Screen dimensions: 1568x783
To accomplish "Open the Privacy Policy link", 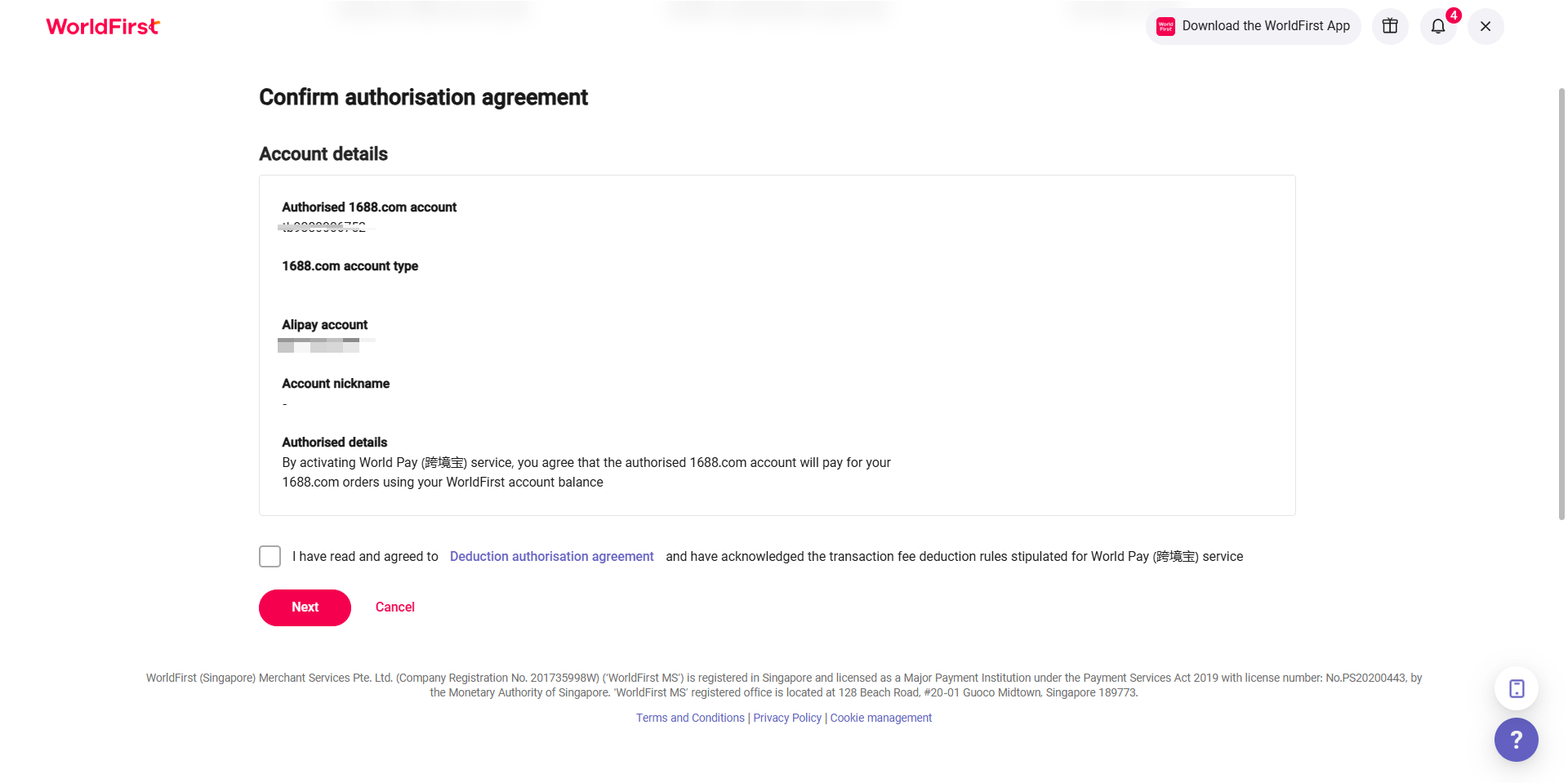I will point(787,718).
